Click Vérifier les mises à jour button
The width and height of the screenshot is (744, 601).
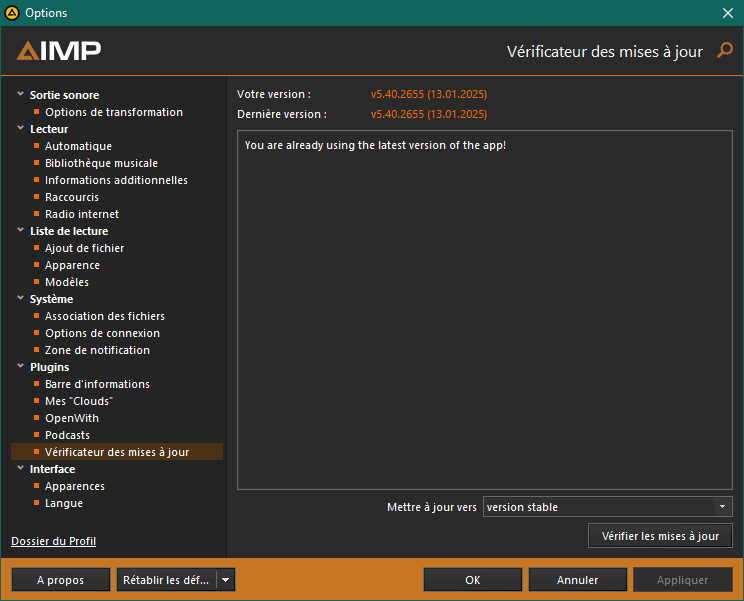(x=660, y=536)
